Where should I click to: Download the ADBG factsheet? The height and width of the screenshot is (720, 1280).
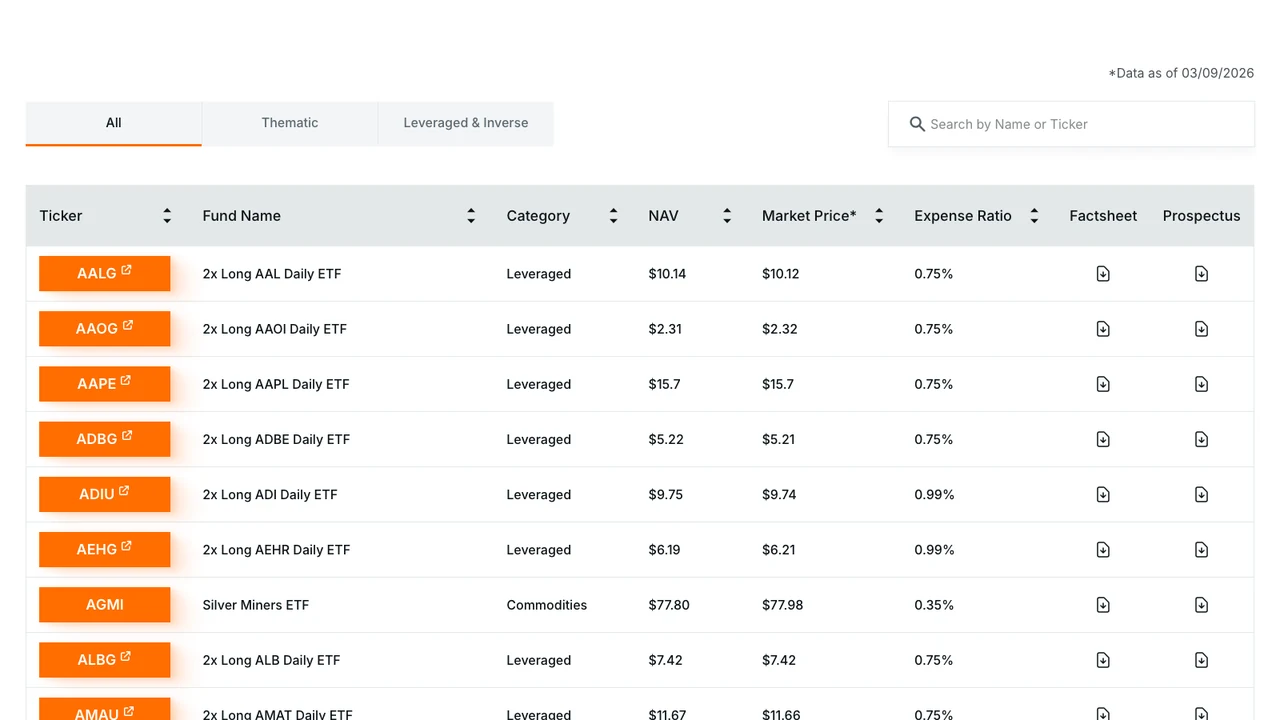pyautogui.click(x=1103, y=439)
